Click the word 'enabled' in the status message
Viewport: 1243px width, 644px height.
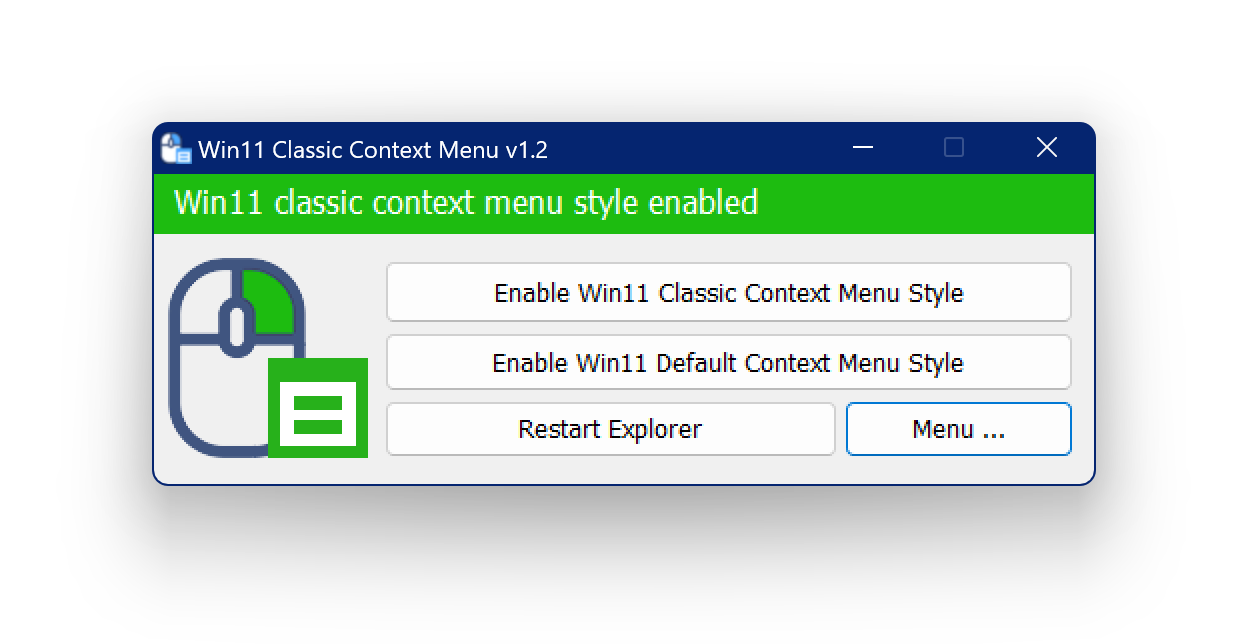coord(703,203)
